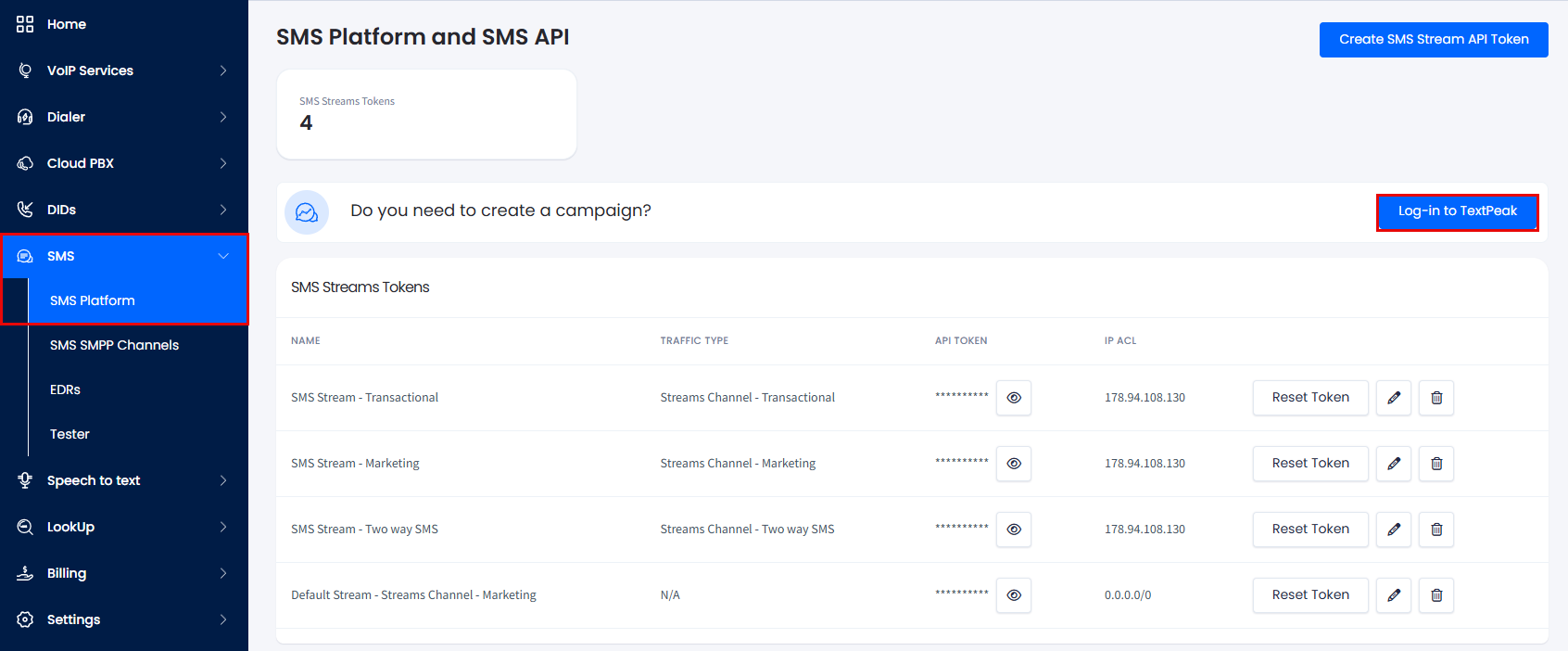Image resolution: width=1568 pixels, height=651 pixels.
Task: Reveal the Two way SMS stream API token
Action: 1014,530
